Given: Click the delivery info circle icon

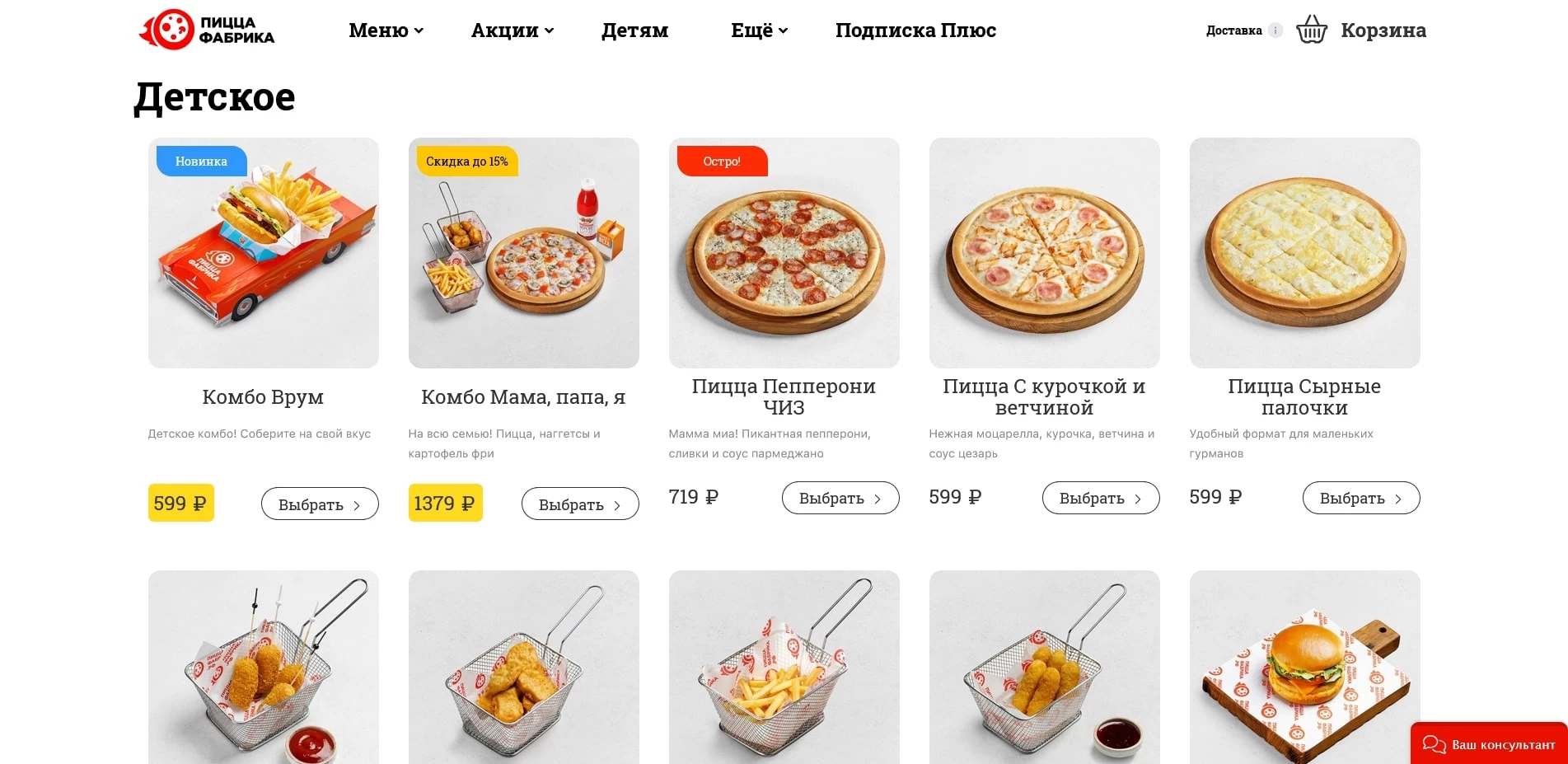Looking at the screenshot, I should coord(1277,30).
